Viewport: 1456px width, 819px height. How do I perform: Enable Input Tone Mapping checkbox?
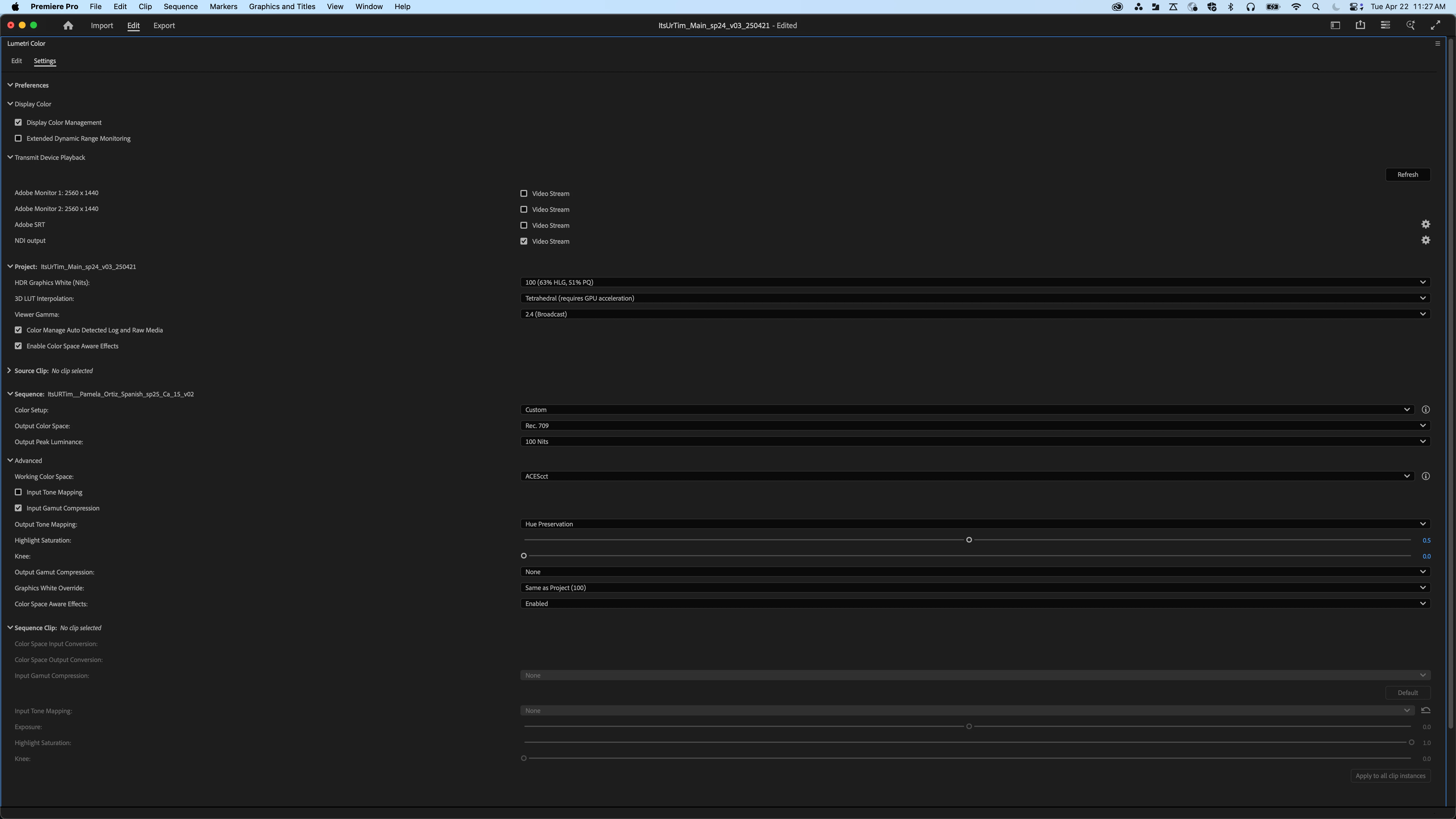[18, 492]
